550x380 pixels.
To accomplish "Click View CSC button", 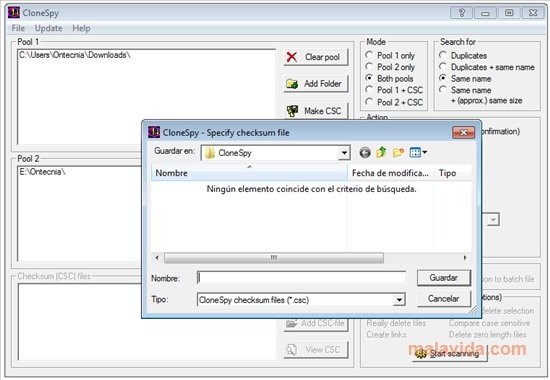I will click(315, 349).
